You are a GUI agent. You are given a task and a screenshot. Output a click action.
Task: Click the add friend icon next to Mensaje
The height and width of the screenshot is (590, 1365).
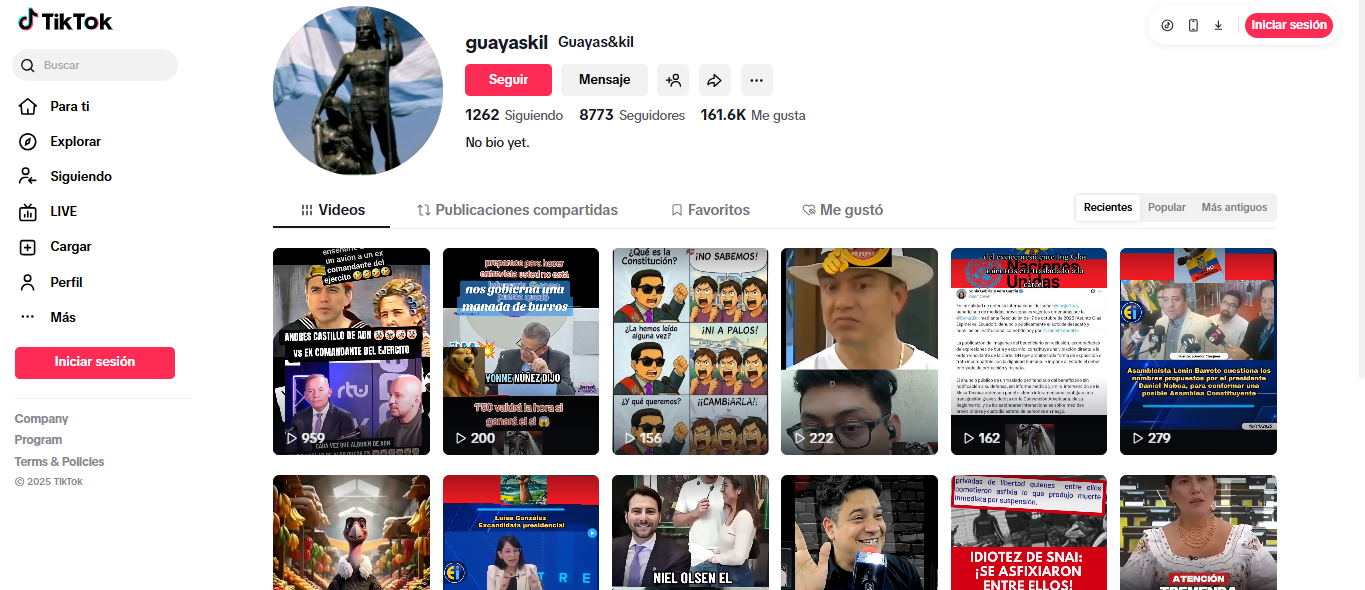click(672, 80)
